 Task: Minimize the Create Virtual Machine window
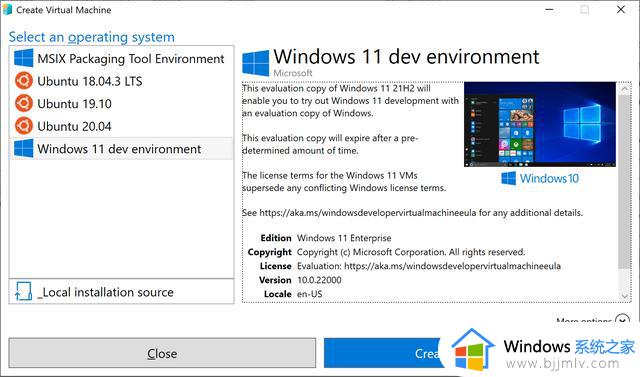[x=549, y=10]
